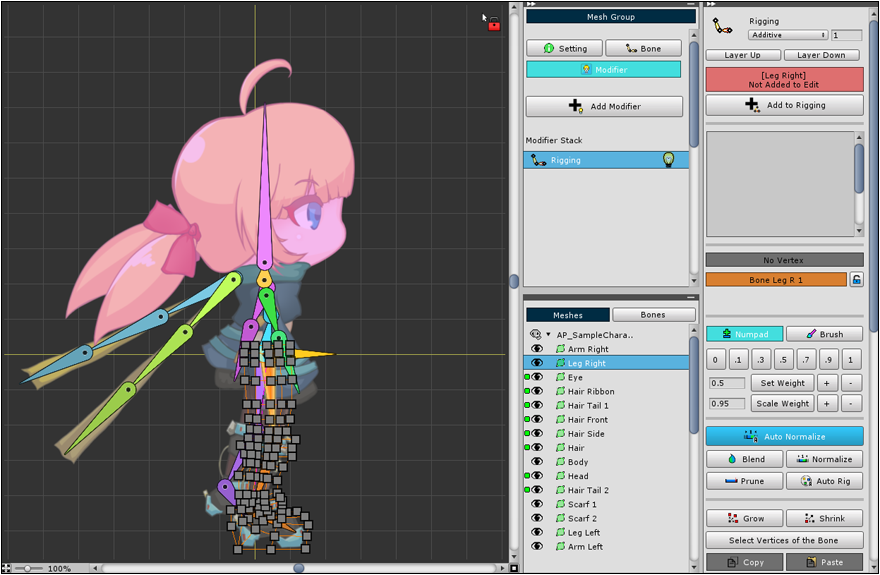Open the Additive blend mode dropdown
The width and height of the screenshot is (880, 575).
789,35
